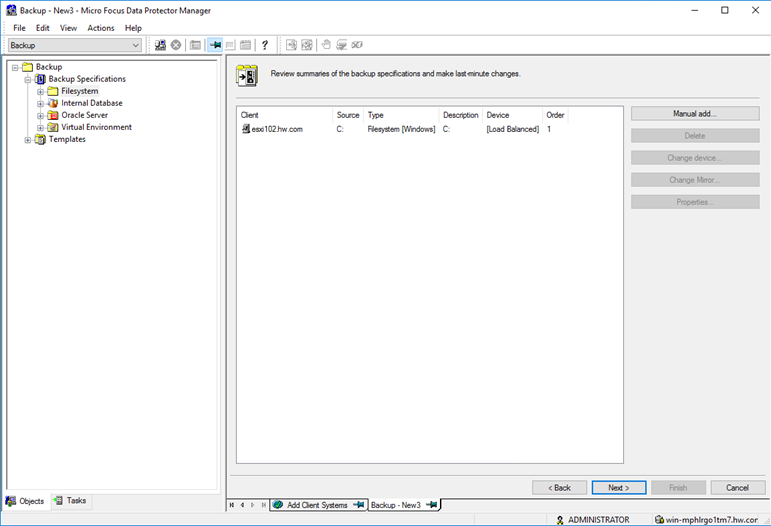Select the Backup - New3 tab
The image size is (771, 526).
click(x=404, y=505)
